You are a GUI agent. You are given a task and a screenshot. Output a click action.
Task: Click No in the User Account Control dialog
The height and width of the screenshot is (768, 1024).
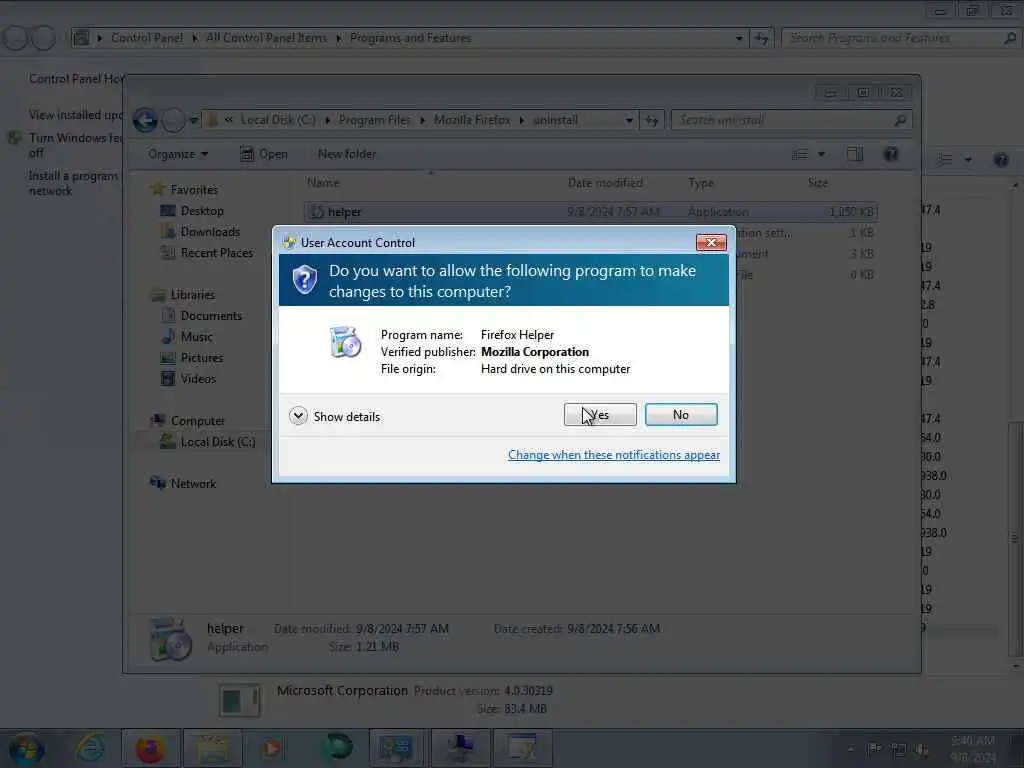click(680, 415)
